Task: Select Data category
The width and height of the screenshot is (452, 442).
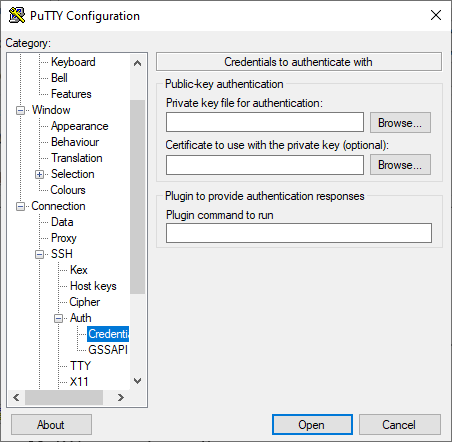Action: click(62, 222)
